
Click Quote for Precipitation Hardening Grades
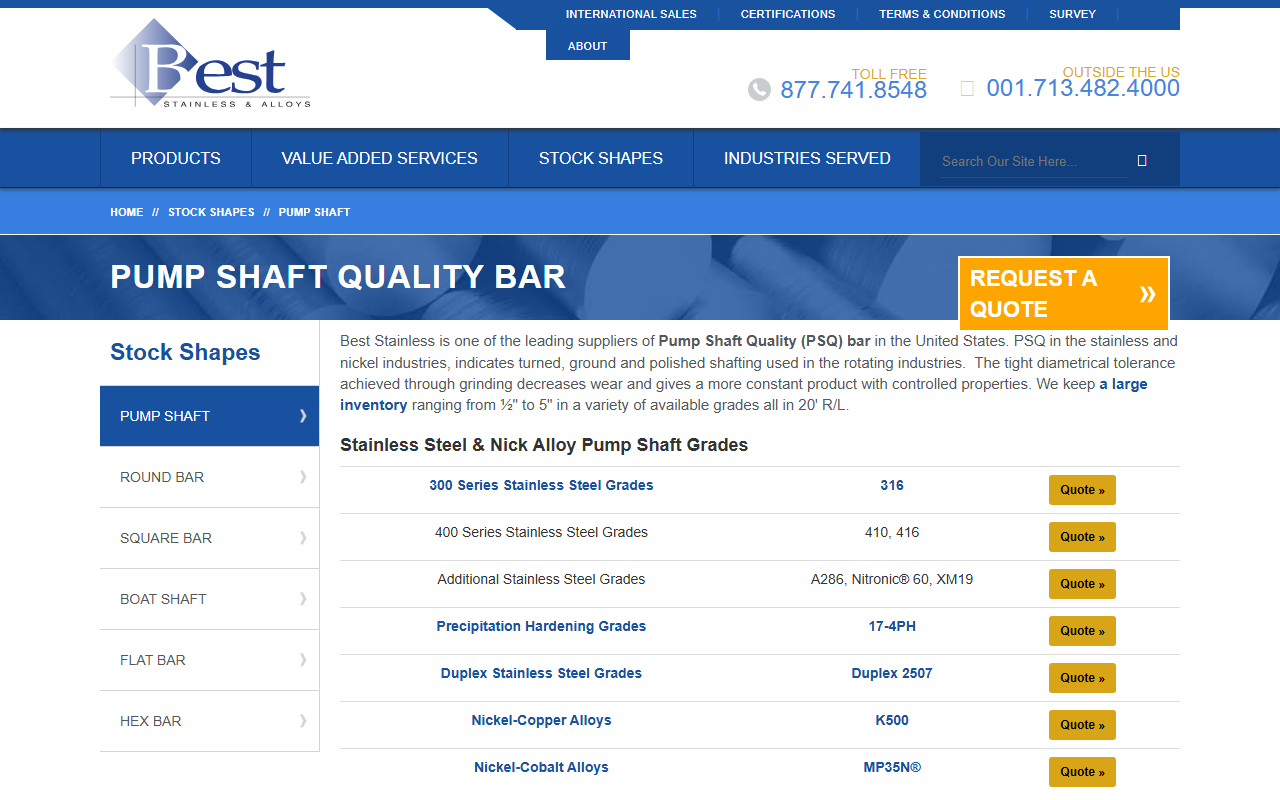pyautogui.click(x=1082, y=631)
